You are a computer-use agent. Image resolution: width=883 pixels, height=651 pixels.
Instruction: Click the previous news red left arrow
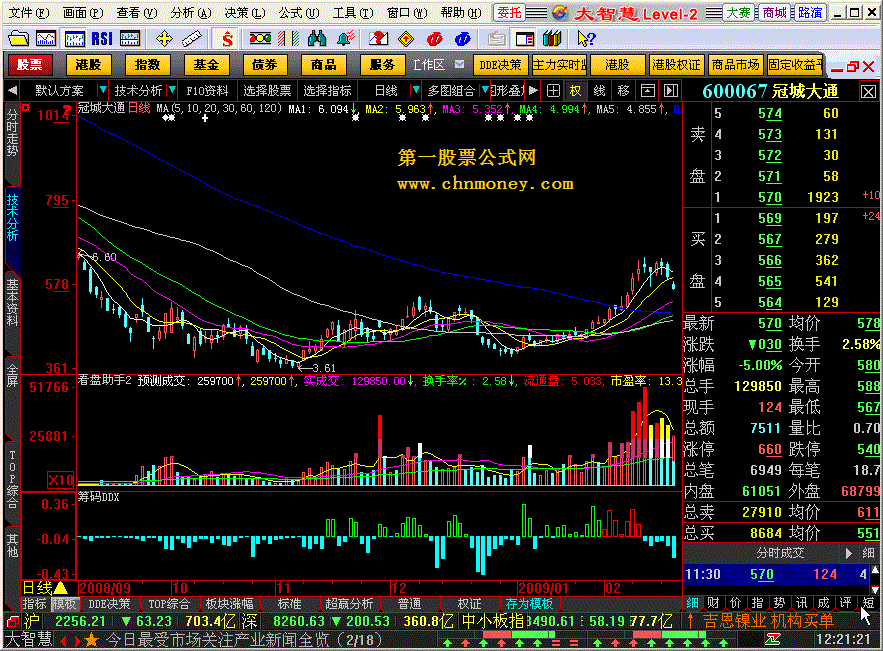(64, 640)
